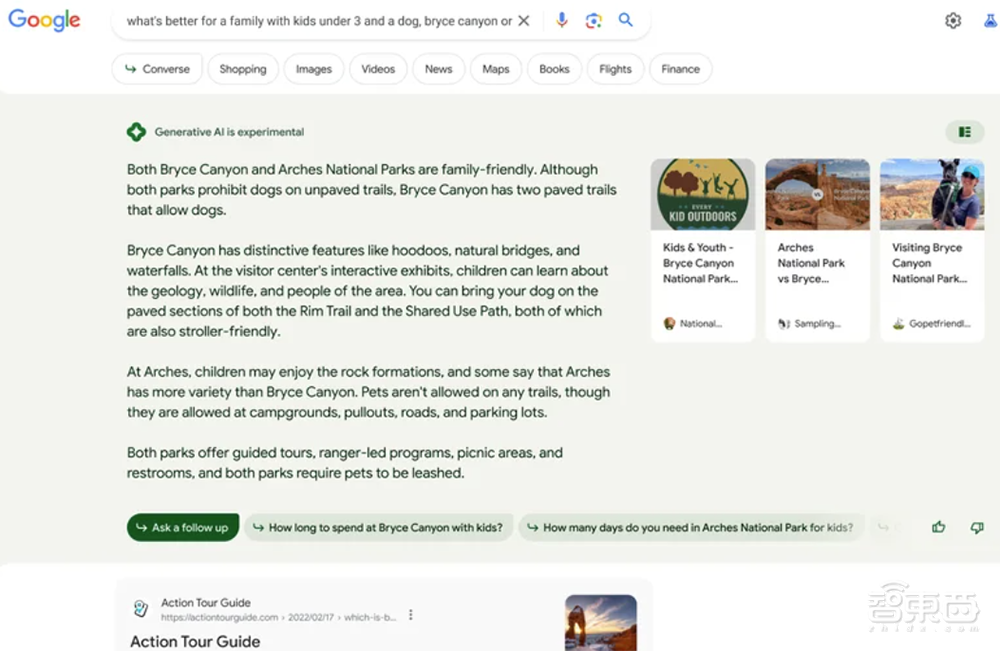Screen dimensions: 1000x651
Task: Clear the search query with X
Action: 523,21
